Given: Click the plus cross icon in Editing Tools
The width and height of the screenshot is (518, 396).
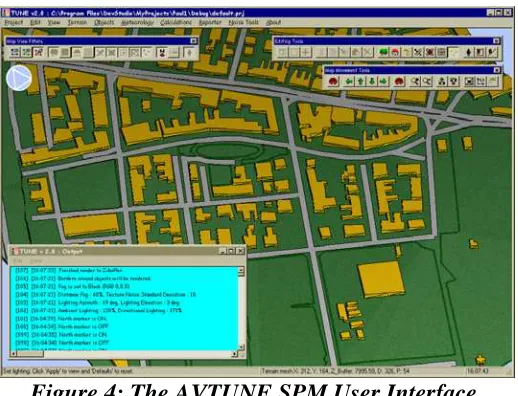Looking at the screenshot, I should pos(306,52).
